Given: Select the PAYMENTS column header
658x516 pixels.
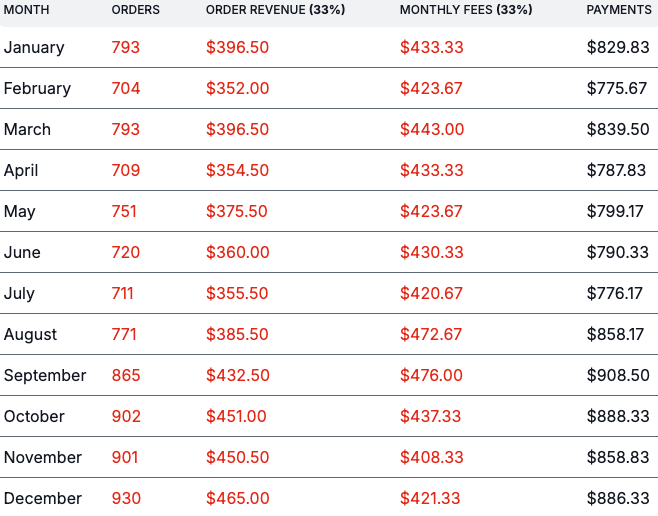Looking at the screenshot, I should pyautogui.click(x=619, y=10).
